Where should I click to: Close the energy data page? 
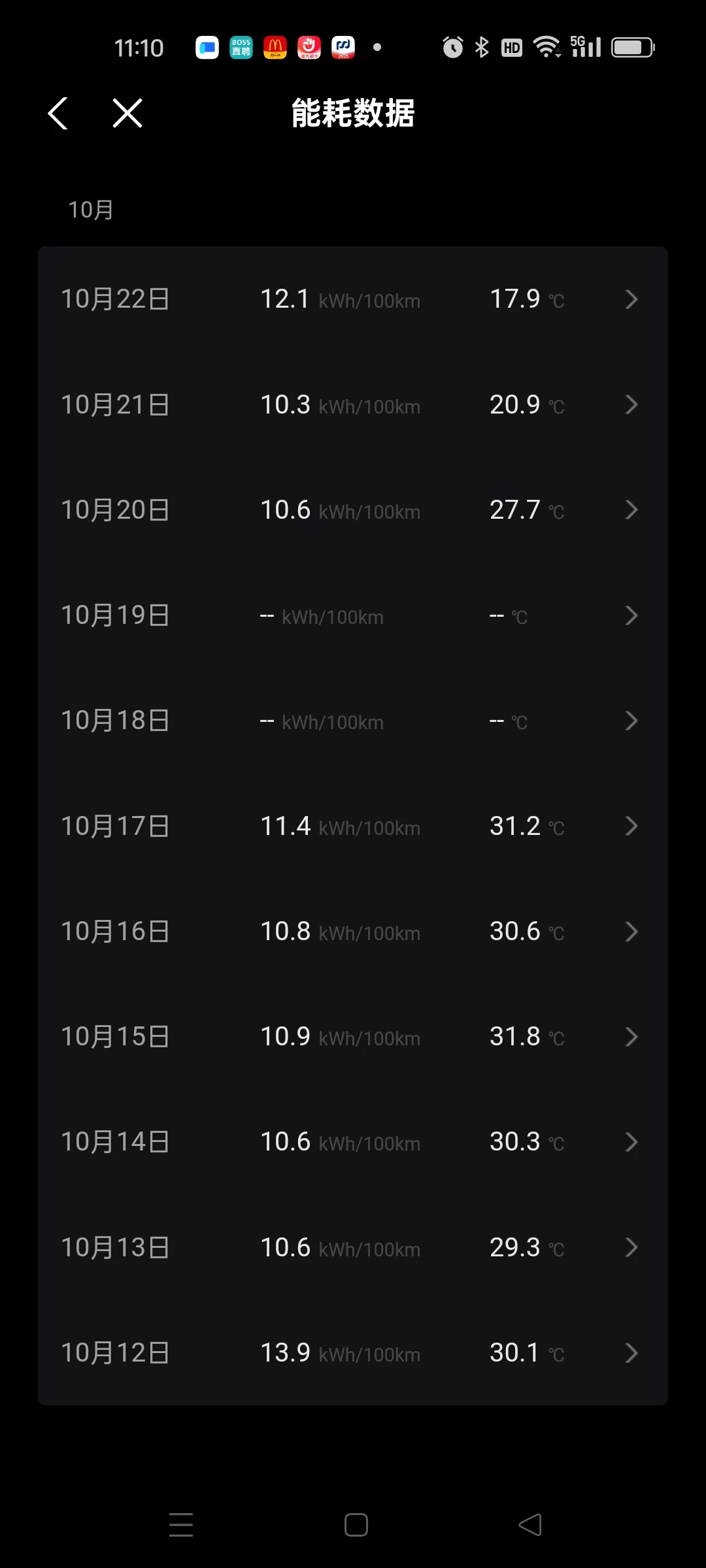click(127, 113)
